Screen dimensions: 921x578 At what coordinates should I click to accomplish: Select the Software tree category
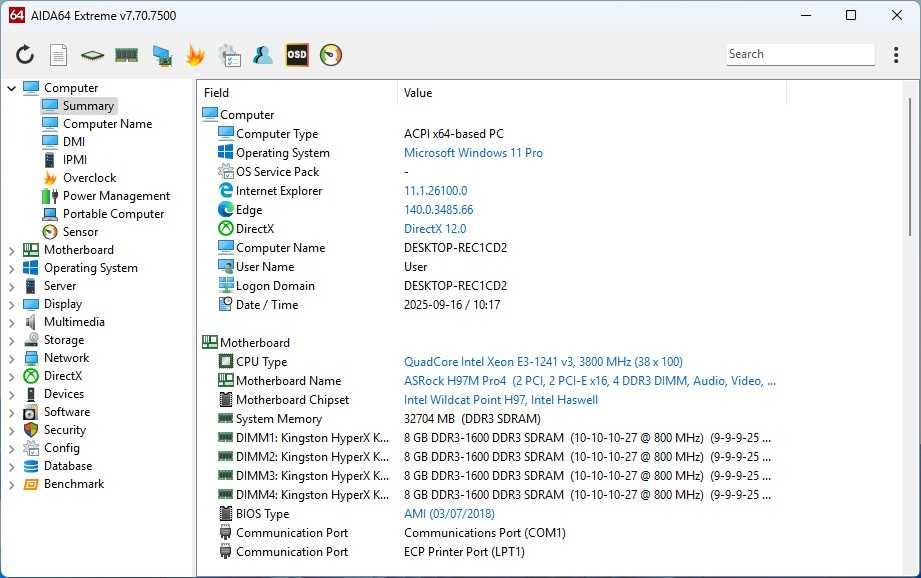[x=66, y=412]
